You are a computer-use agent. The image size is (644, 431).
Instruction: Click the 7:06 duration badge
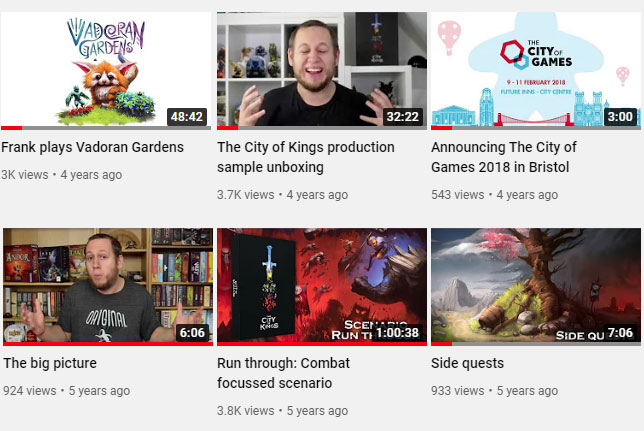[x=620, y=332]
